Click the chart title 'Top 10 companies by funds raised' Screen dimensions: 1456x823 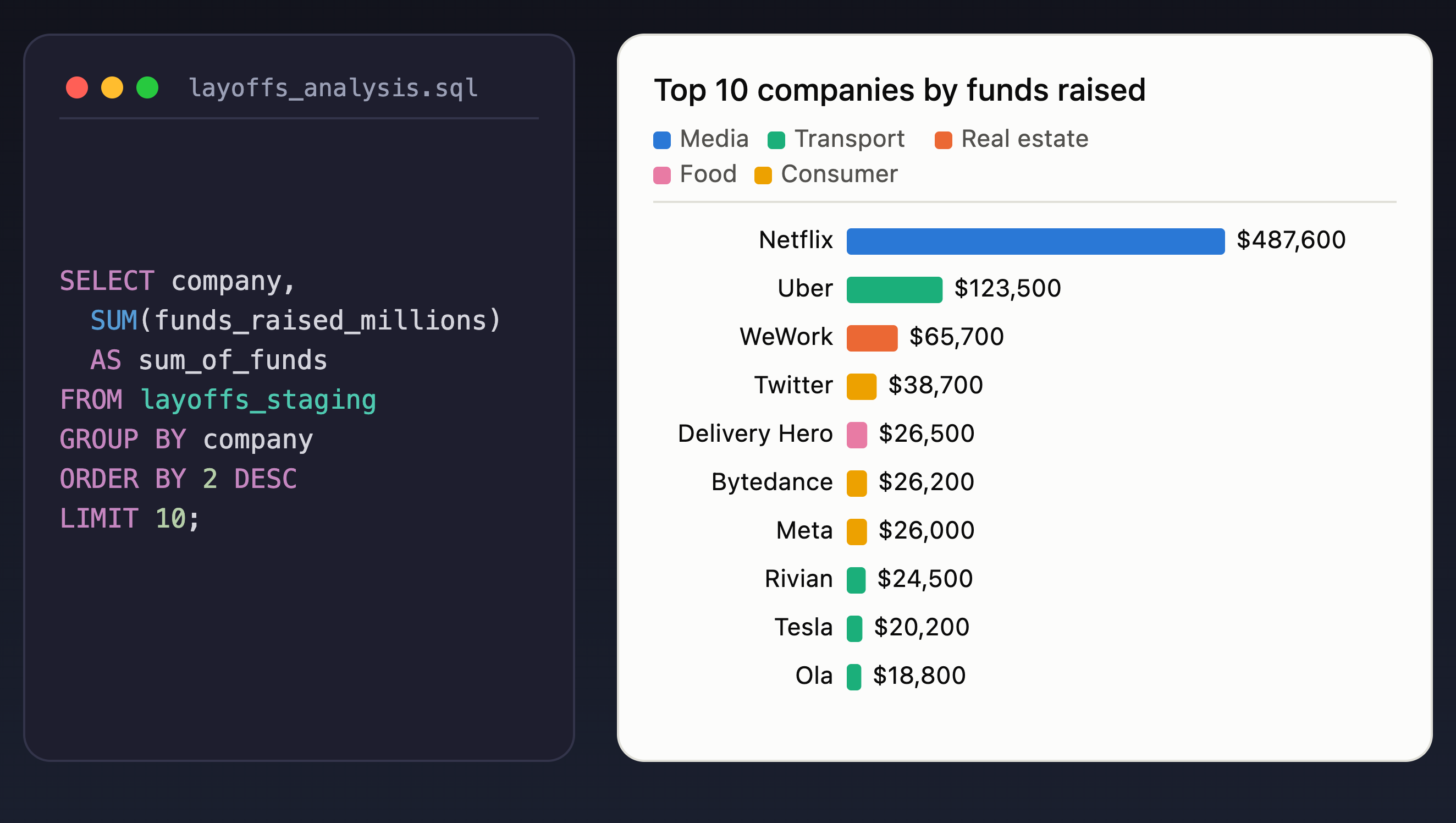[899, 90]
